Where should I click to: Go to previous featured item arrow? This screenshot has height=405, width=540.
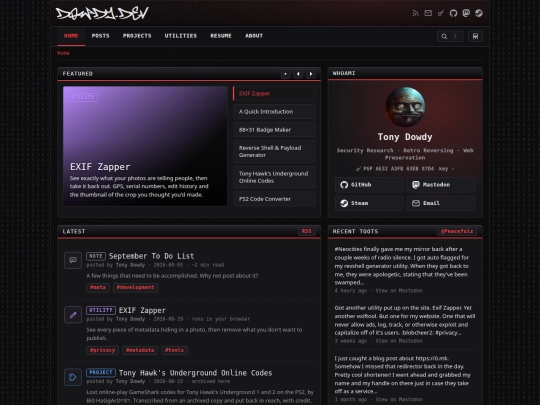click(298, 74)
